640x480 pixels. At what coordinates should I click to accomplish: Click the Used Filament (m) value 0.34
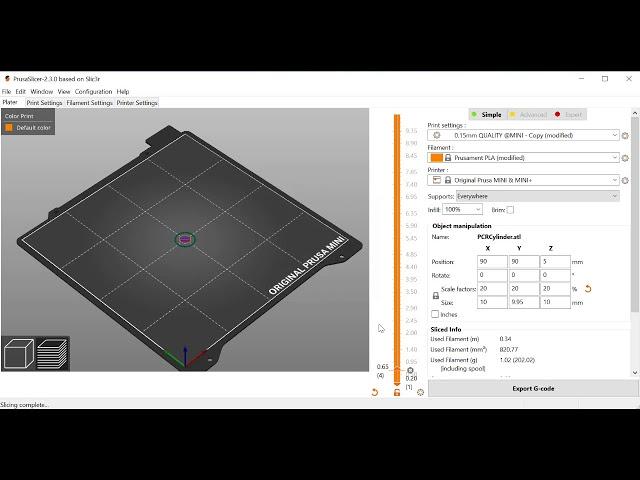505,339
